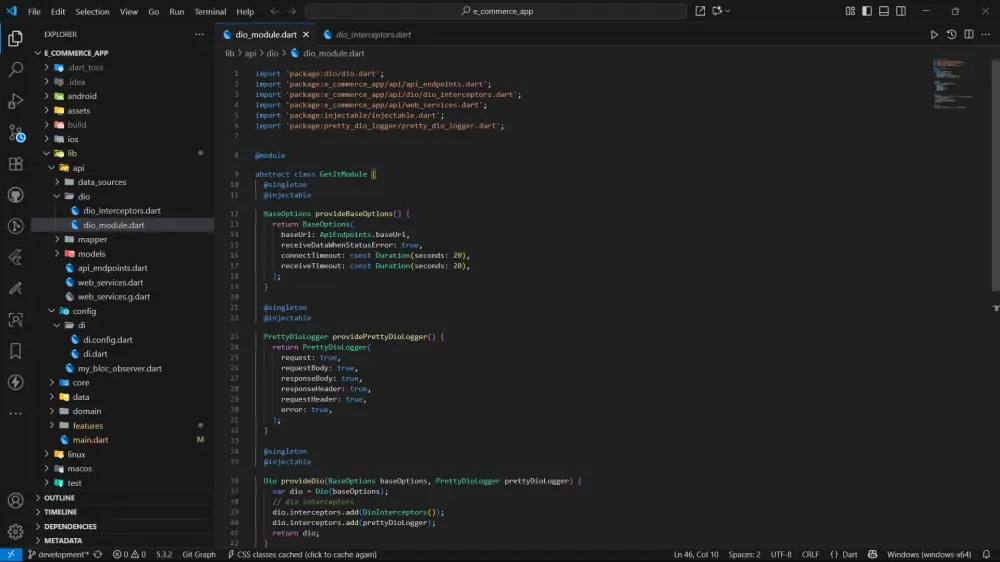
Task: Switch to the dio_interceptors.dart tab
Action: pos(372,34)
